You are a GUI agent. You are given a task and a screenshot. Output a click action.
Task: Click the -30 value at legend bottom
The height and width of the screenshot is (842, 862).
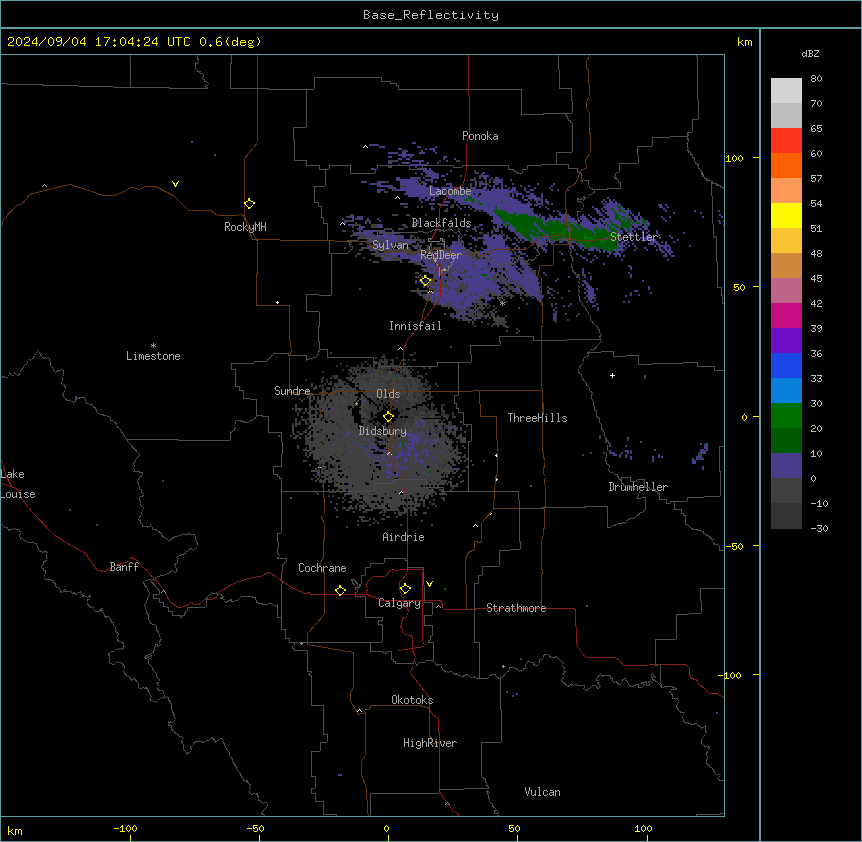point(819,528)
